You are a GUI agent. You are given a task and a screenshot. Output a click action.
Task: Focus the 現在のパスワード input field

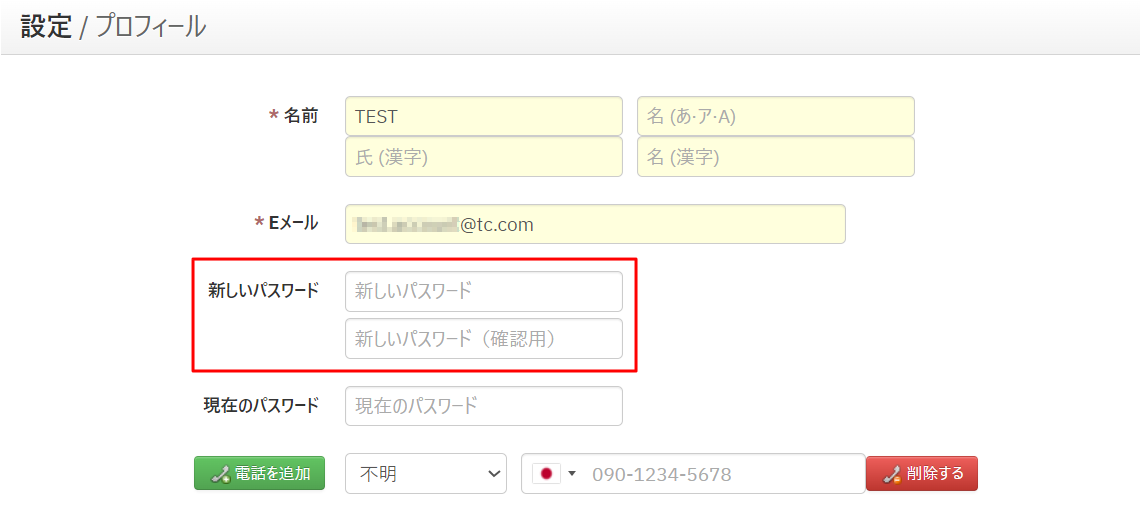click(x=483, y=406)
